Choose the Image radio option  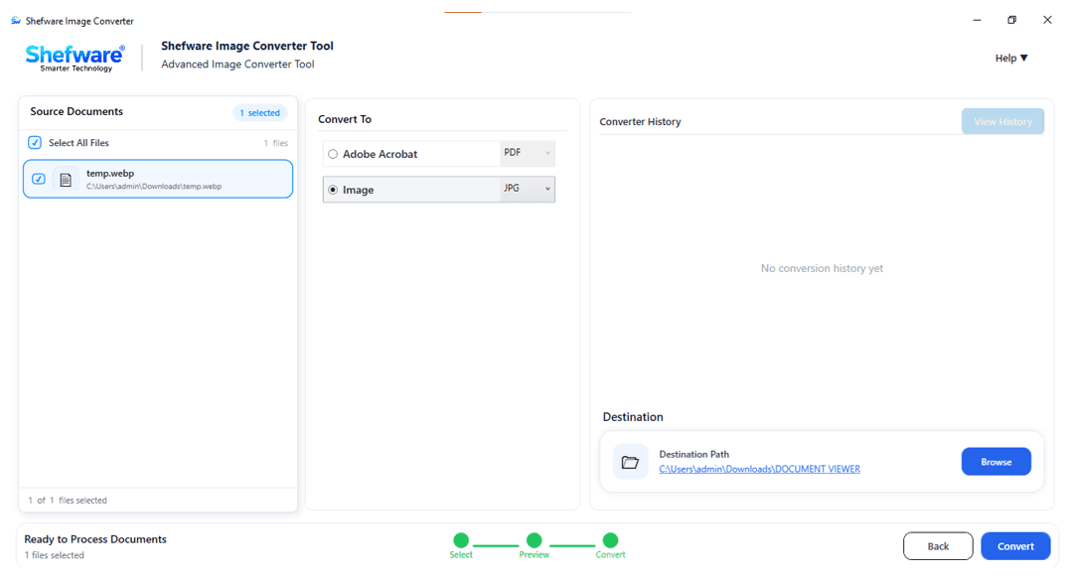tap(333, 190)
